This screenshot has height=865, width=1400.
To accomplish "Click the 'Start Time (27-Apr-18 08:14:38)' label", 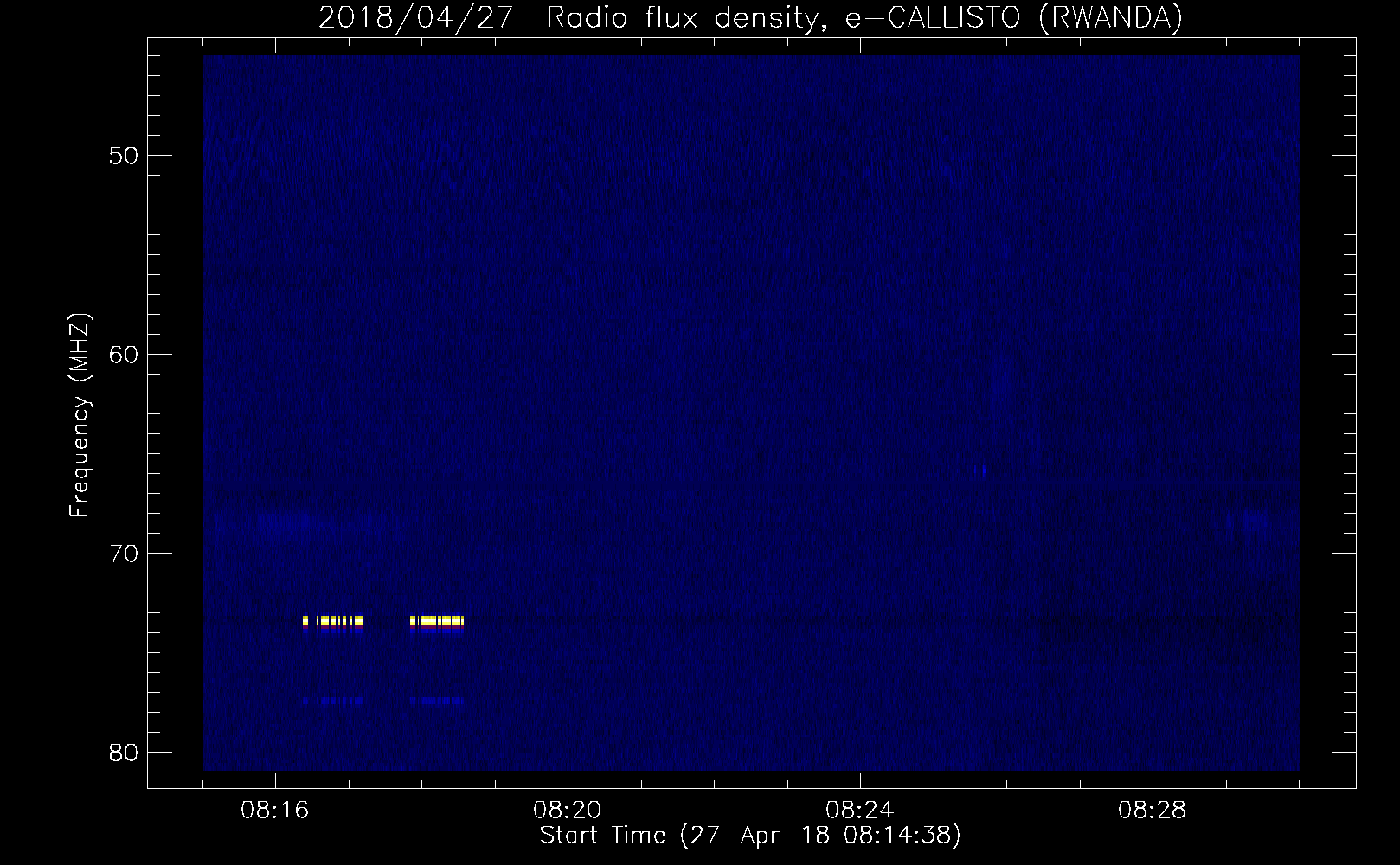I will (x=750, y=836).
